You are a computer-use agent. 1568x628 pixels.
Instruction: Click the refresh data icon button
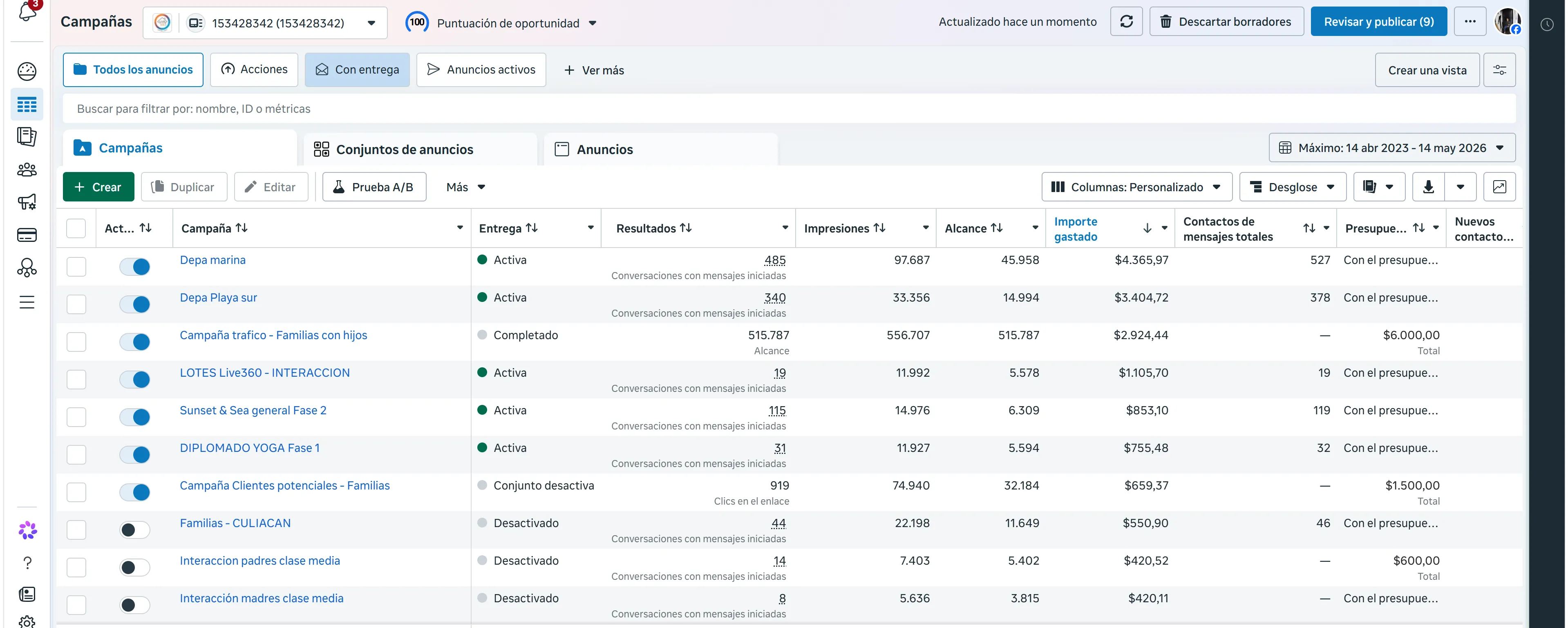[x=1126, y=22]
